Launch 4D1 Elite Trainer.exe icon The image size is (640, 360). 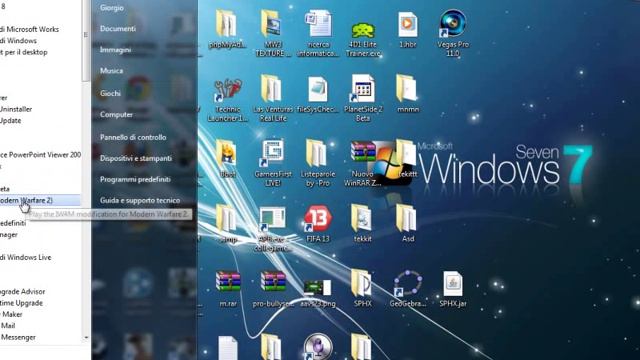pyautogui.click(x=363, y=31)
